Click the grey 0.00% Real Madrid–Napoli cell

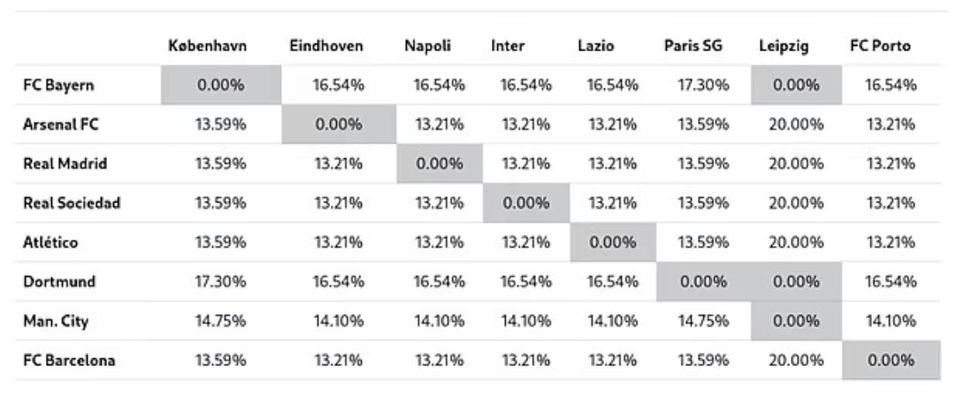pyautogui.click(x=439, y=164)
